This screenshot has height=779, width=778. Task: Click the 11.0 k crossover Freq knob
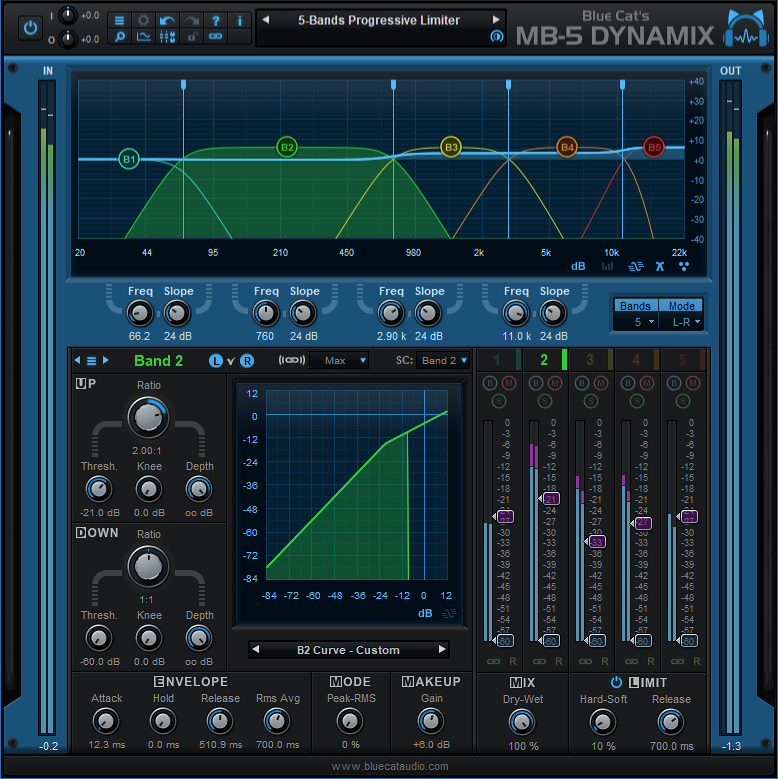click(x=516, y=313)
